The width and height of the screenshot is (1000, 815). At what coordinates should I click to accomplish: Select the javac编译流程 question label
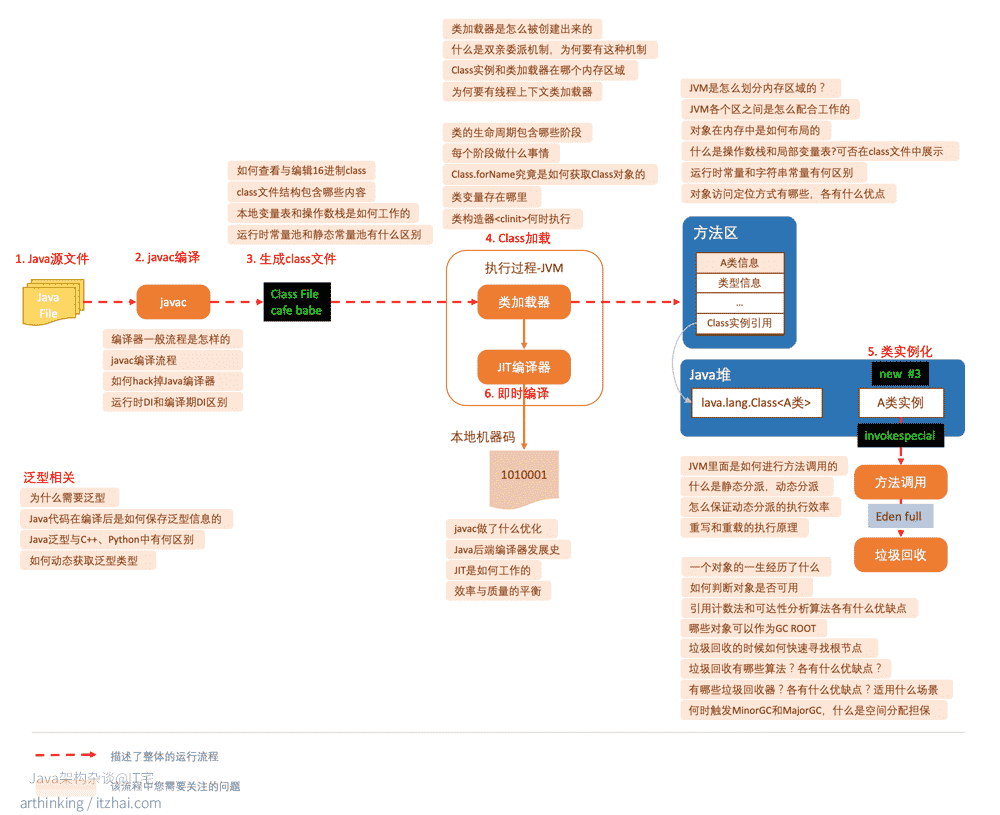click(x=173, y=360)
